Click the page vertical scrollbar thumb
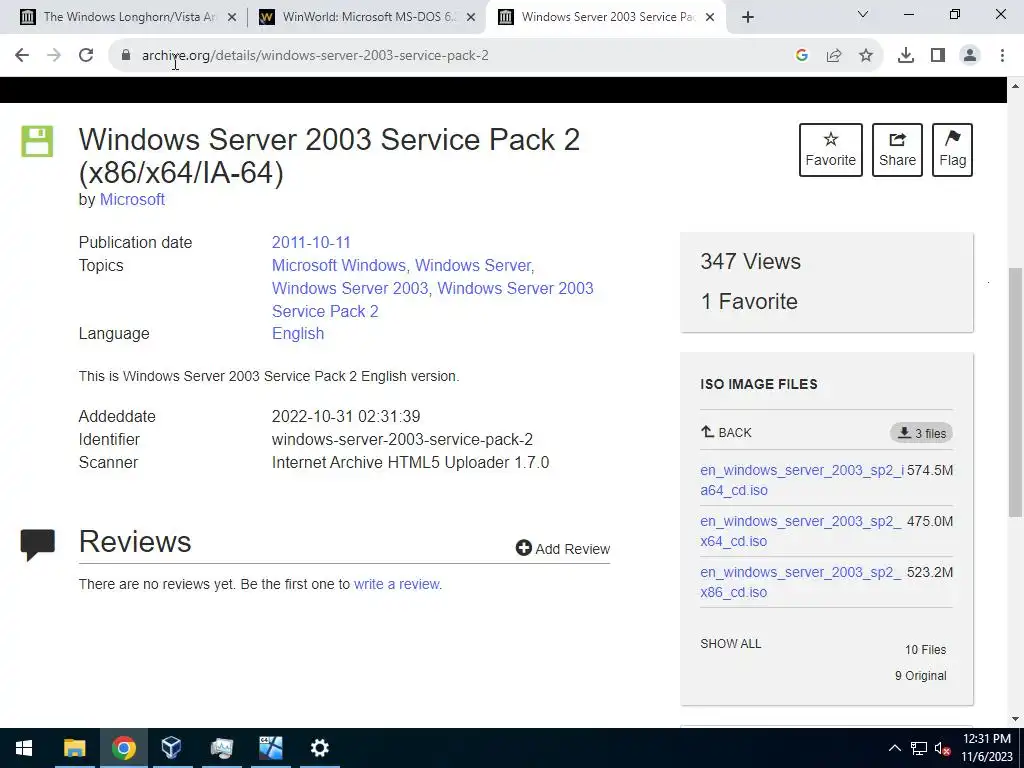Screen dimensions: 1024x768 (1015, 392)
